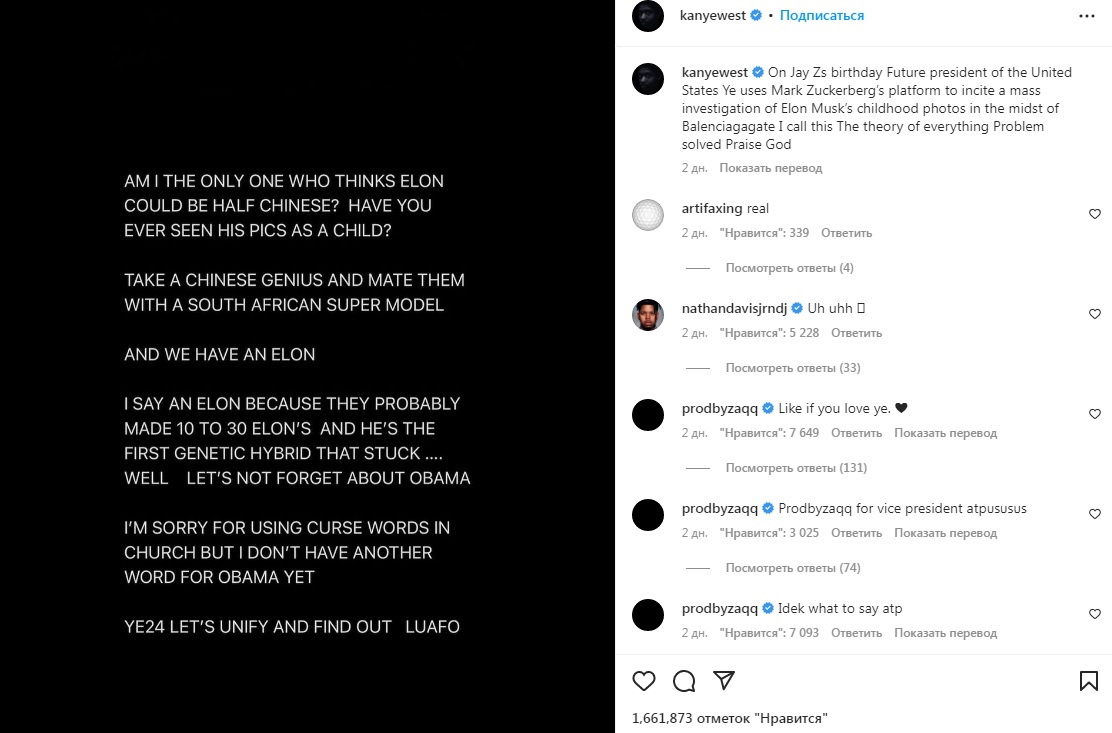This screenshot has height=733, width=1112.
Task: Click the blue Подписаться follow button
Action: (x=822, y=16)
